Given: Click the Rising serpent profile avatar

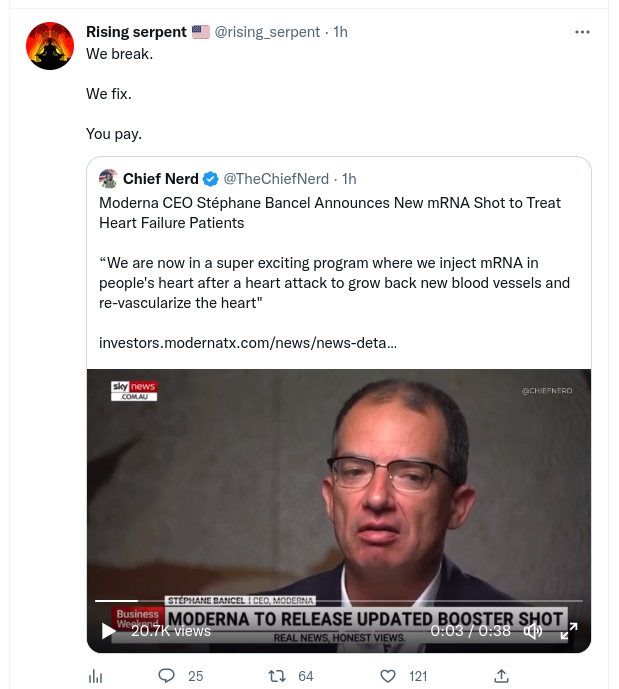Looking at the screenshot, I should click(x=50, y=46).
